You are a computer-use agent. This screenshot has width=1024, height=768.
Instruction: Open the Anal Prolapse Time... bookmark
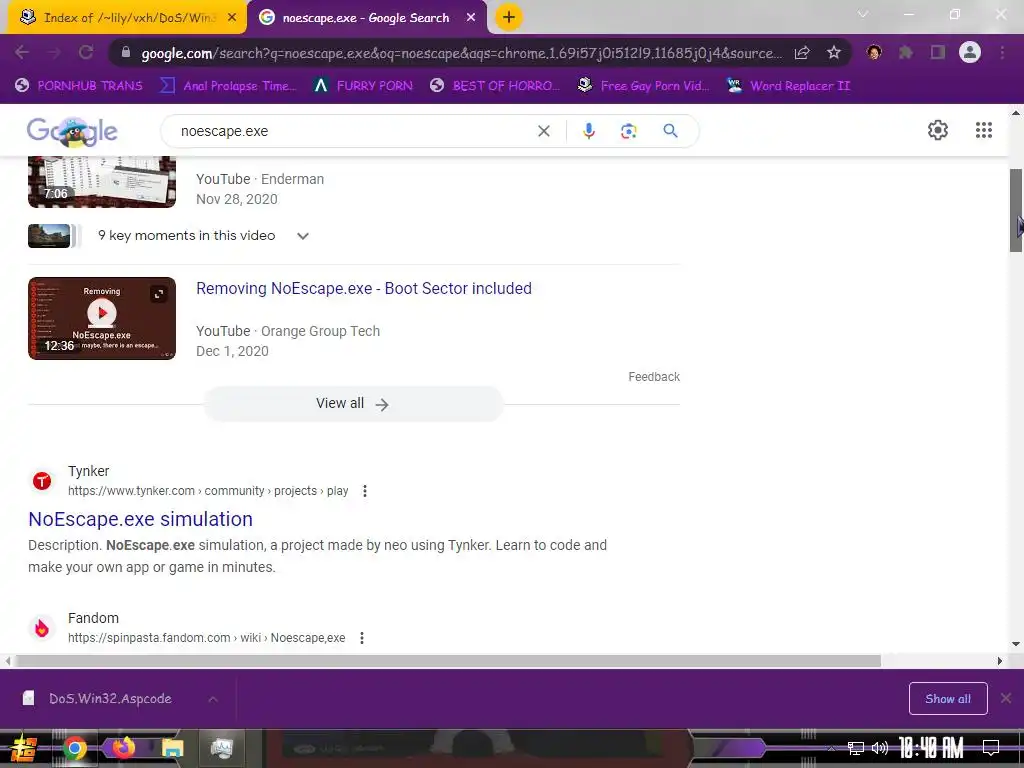click(229, 86)
